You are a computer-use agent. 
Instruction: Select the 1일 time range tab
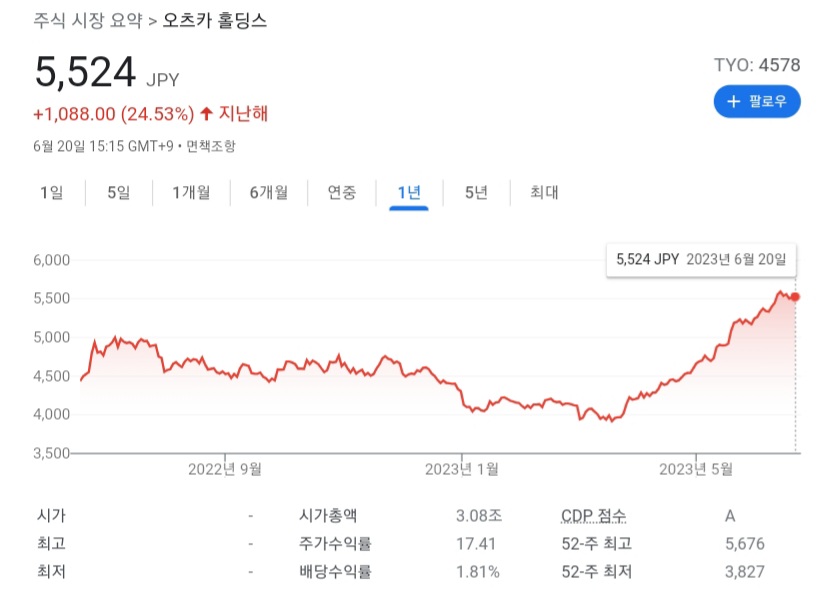click(52, 192)
